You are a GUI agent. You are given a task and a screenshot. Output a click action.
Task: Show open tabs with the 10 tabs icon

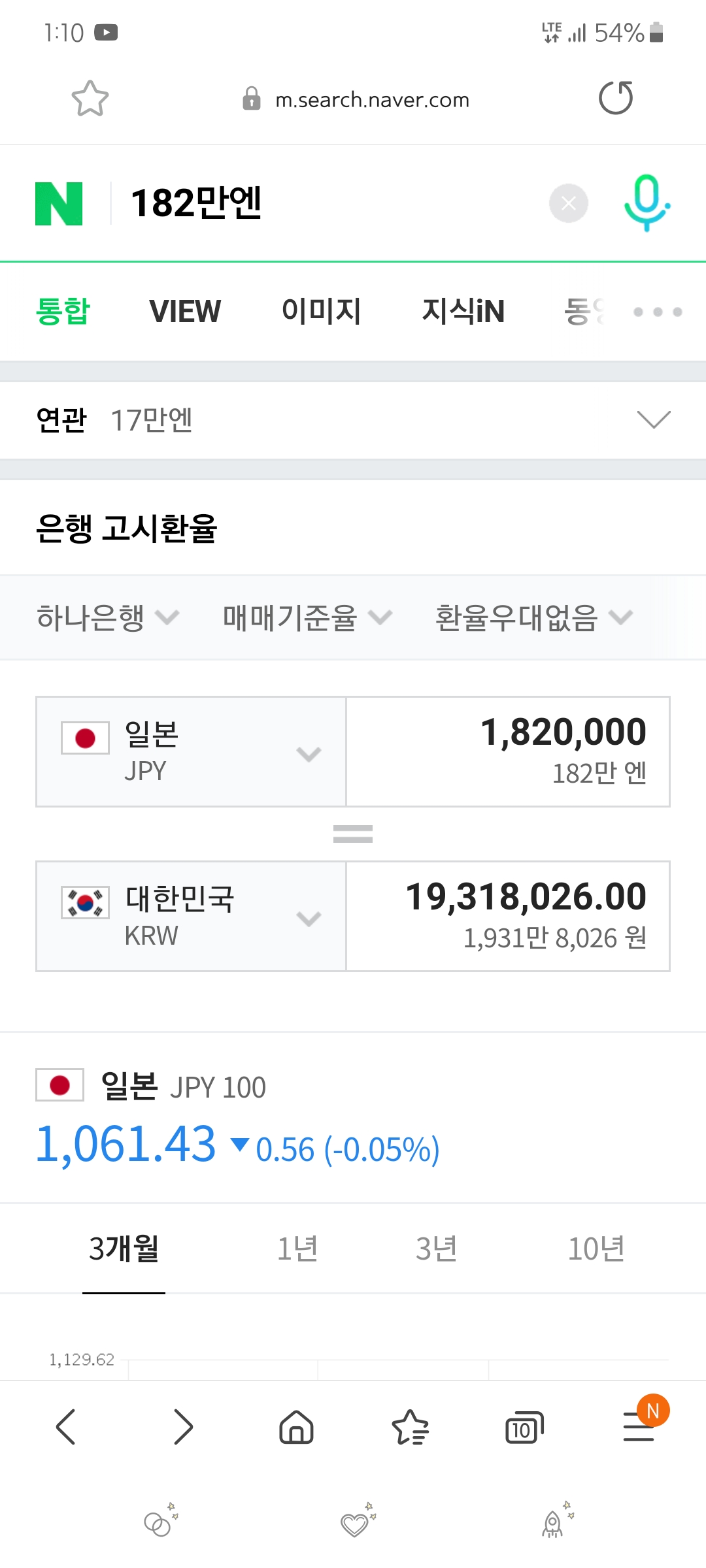(524, 1428)
